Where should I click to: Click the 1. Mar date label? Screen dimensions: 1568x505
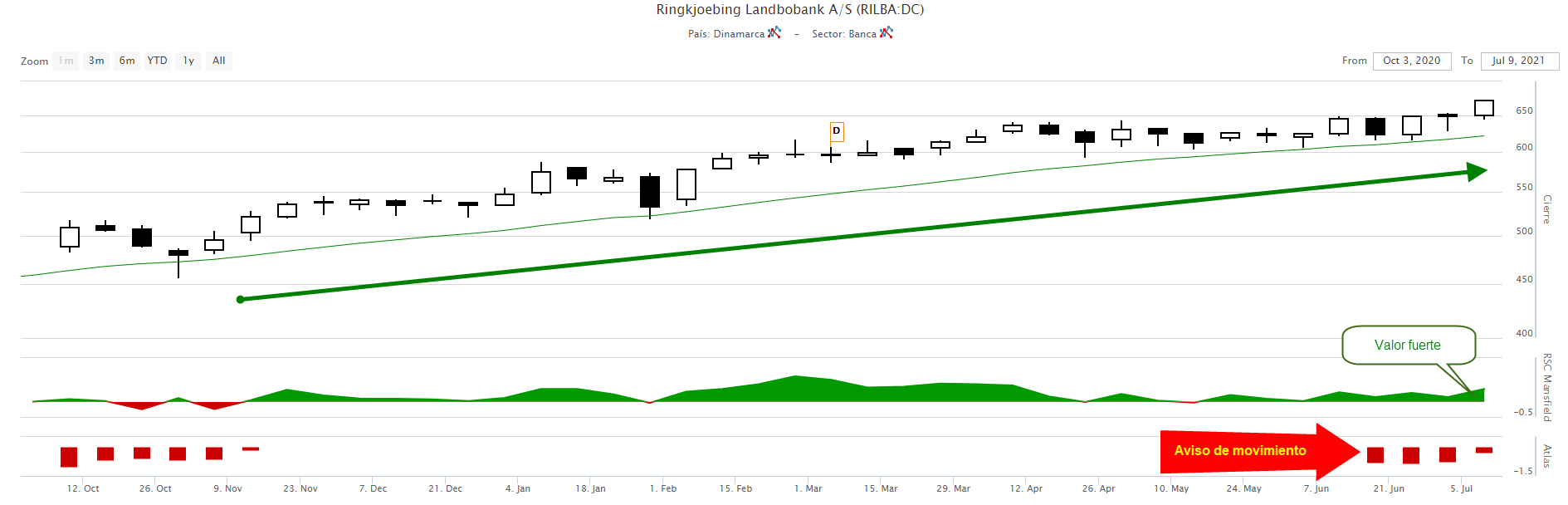coord(808,488)
